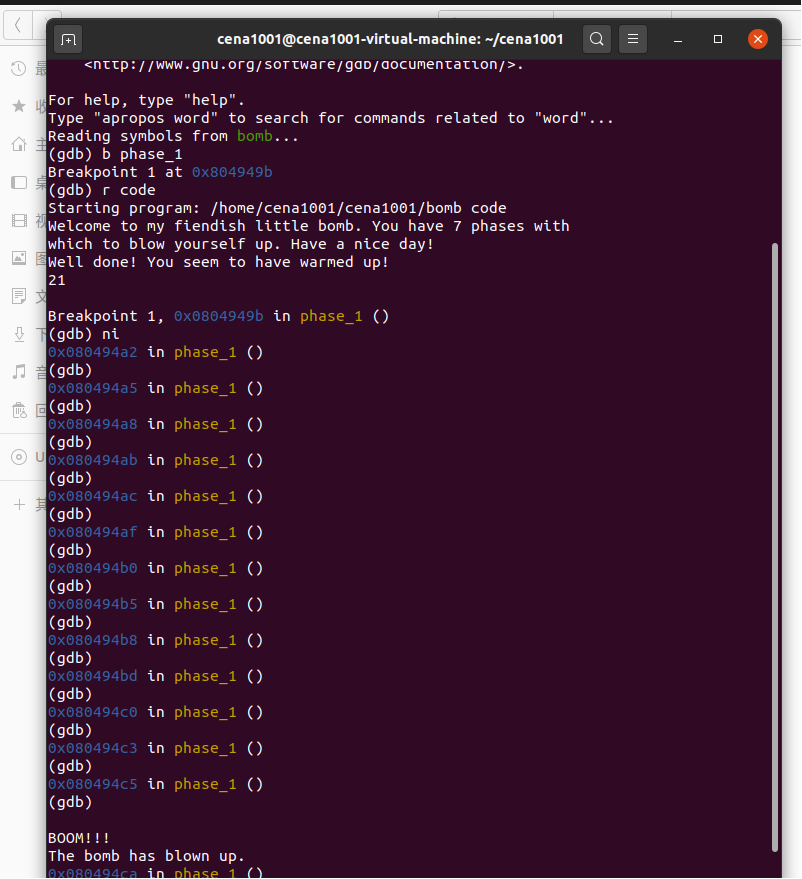Open Recent in Files sidebar
The width and height of the screenshot is (802, 879).
pos(19,69)
